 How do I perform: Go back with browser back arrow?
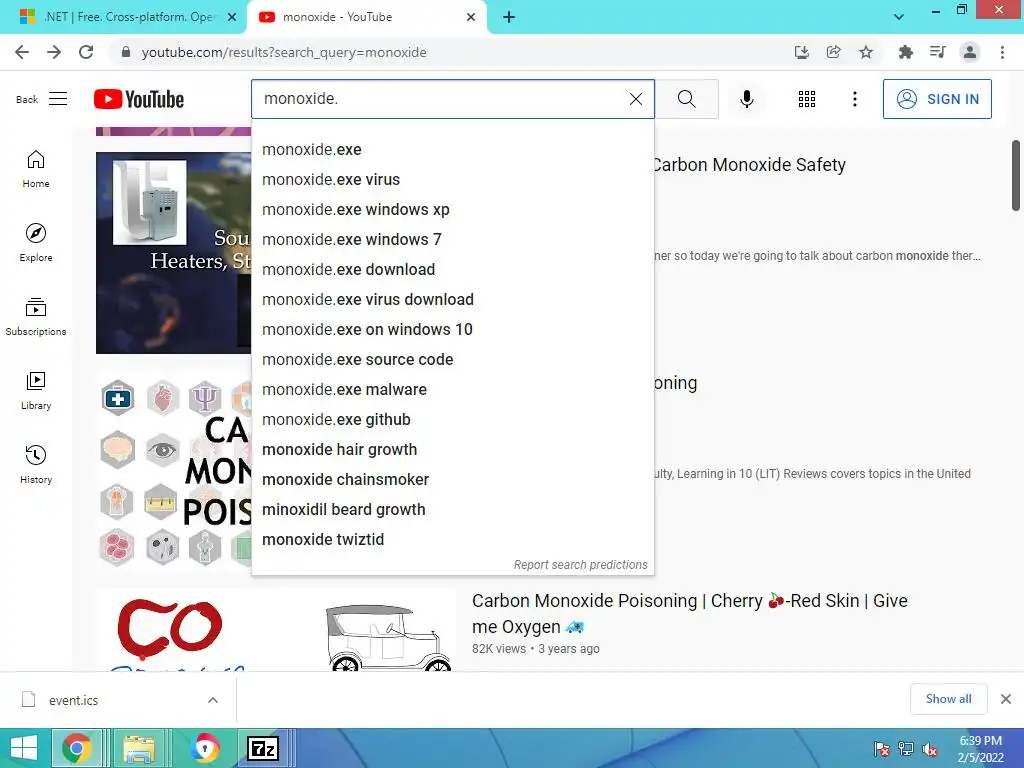tap(22, 52)
